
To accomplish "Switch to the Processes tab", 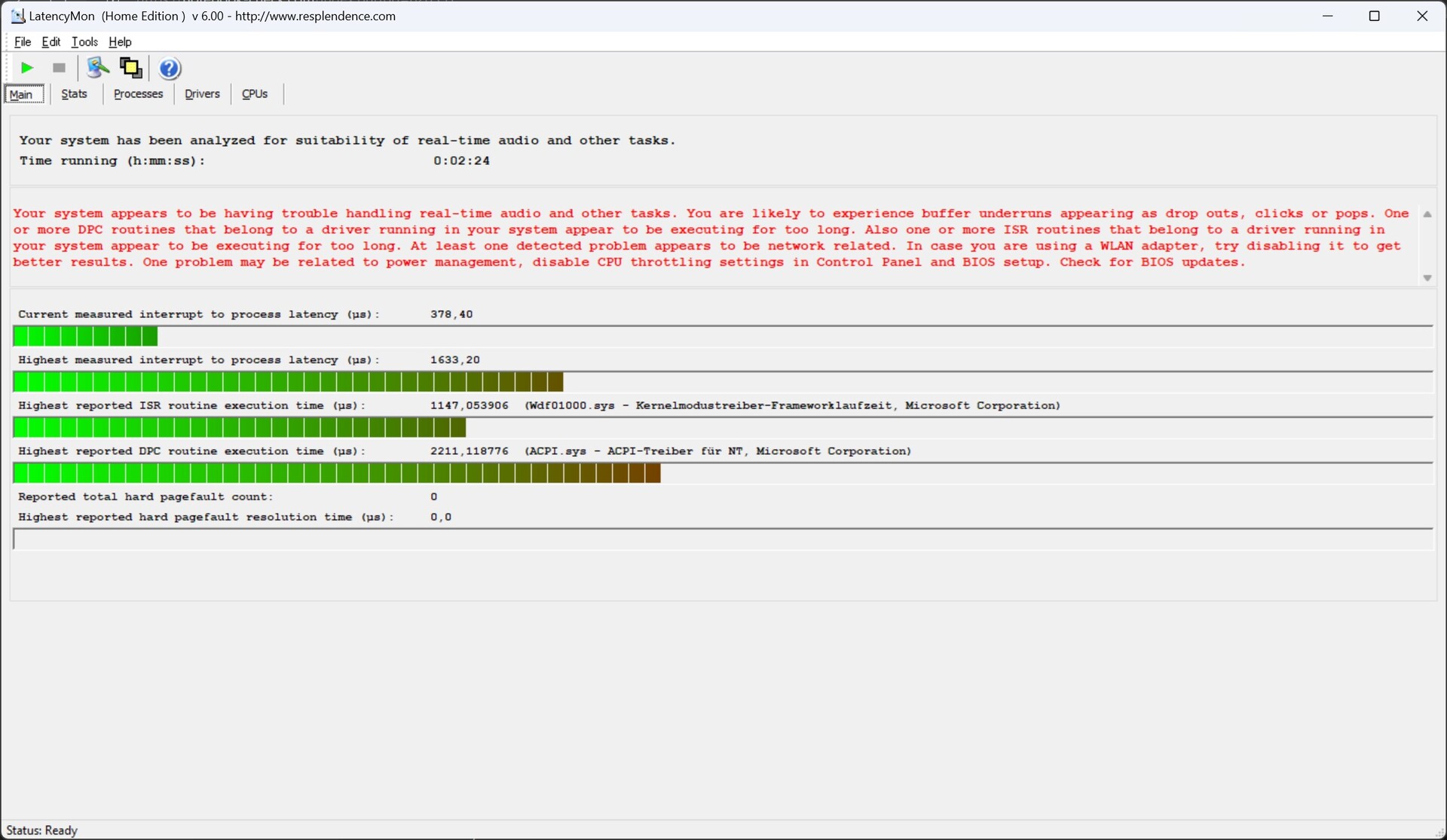I will coord(138,94).
